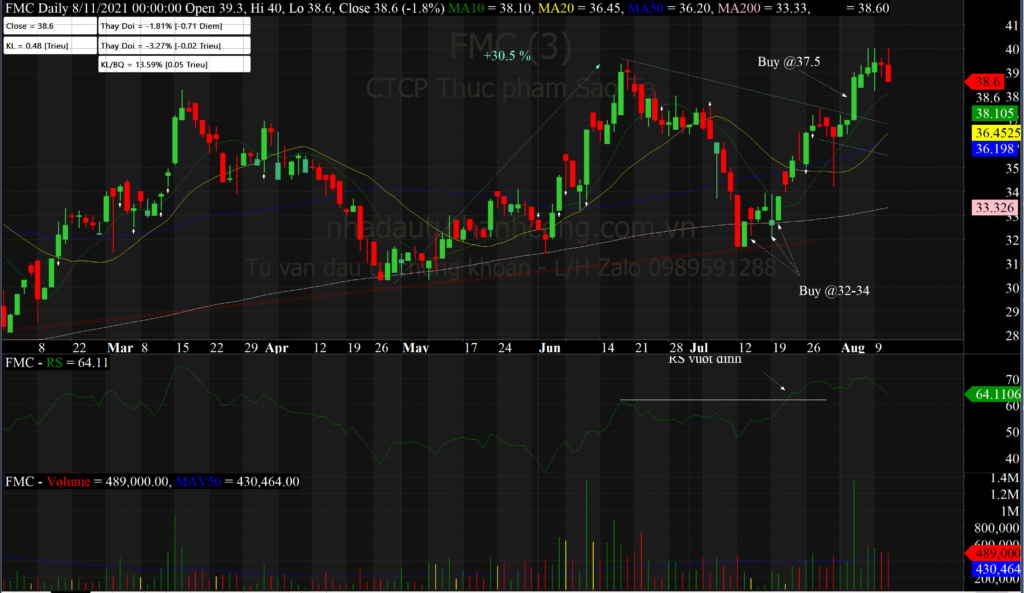Select the green 64.1106 RS value tag

pos(993,395)
